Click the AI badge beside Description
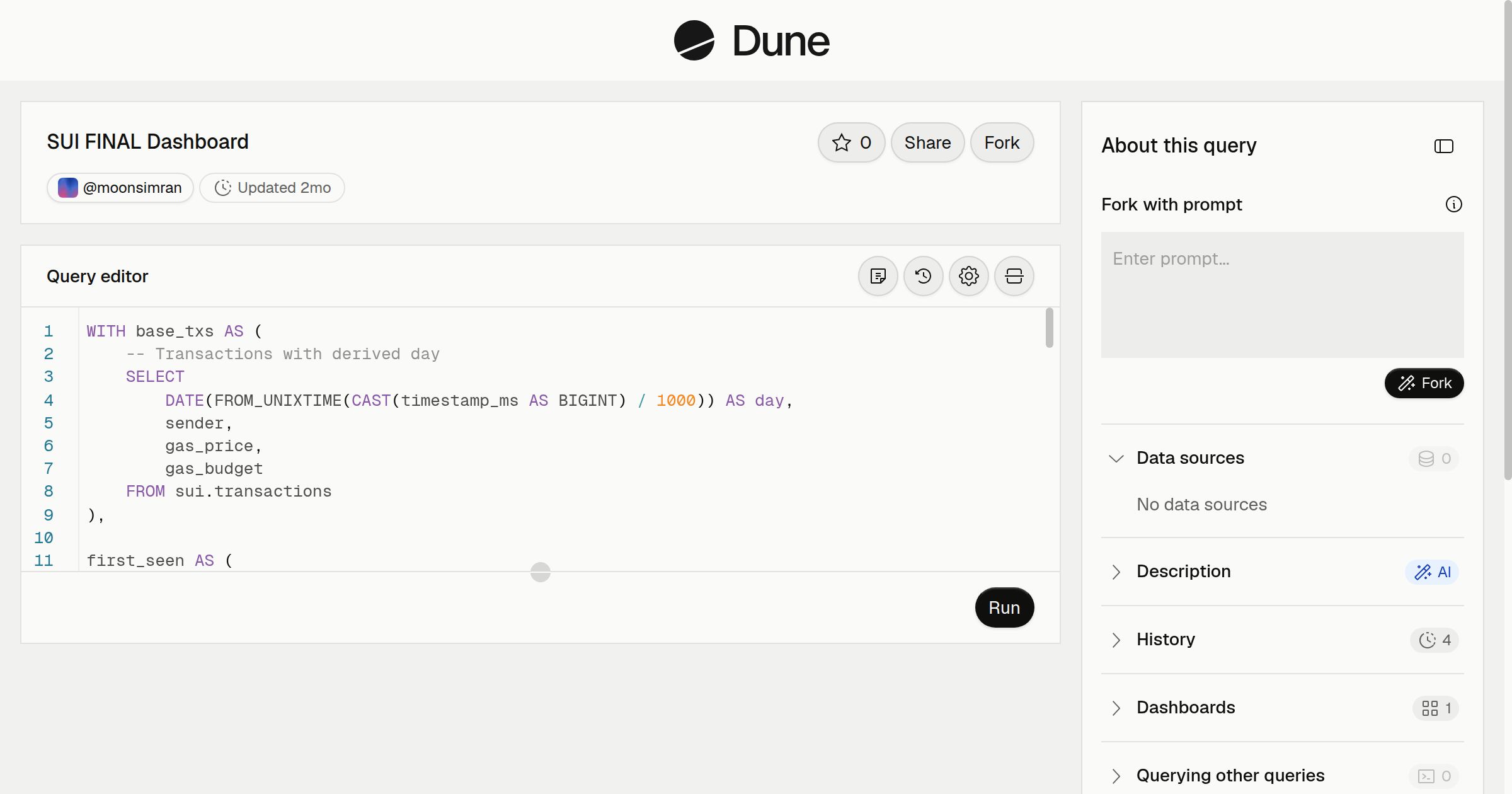Viewport: 1512px width, 794px height. (x=1432, y=572)
